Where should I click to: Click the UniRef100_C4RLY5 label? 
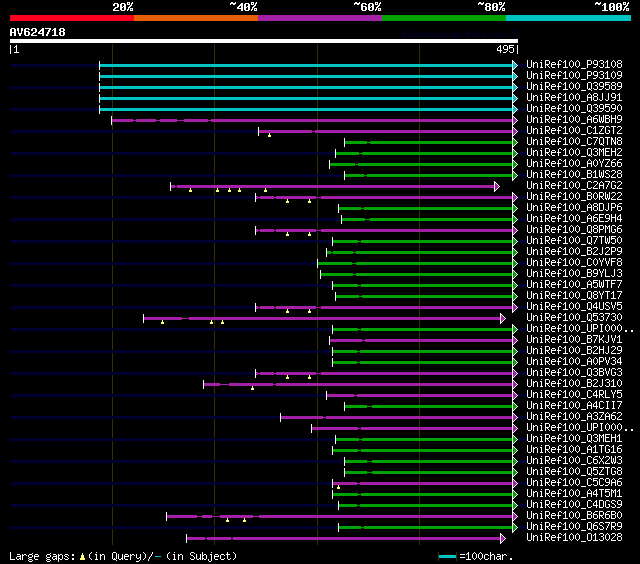[x=574, y=395]
